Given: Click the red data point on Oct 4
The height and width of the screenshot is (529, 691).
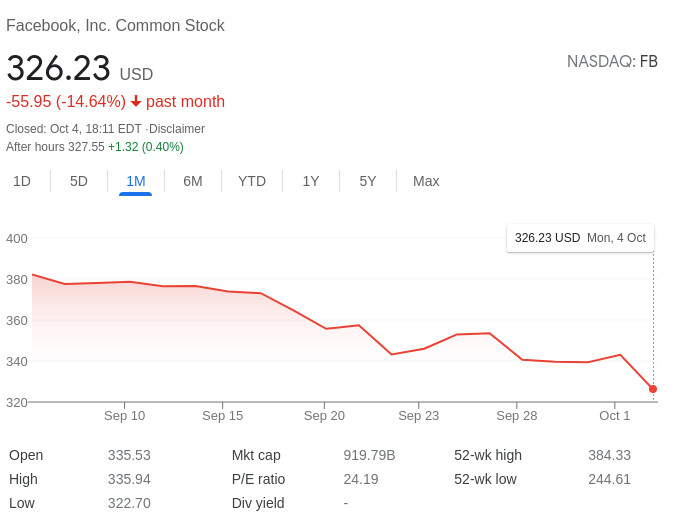Looking at the screenshot, I should tap(653, 389).
